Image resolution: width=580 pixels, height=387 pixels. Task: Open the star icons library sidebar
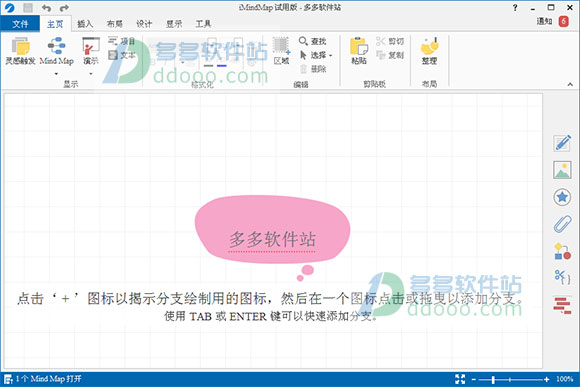click(562, 197)
